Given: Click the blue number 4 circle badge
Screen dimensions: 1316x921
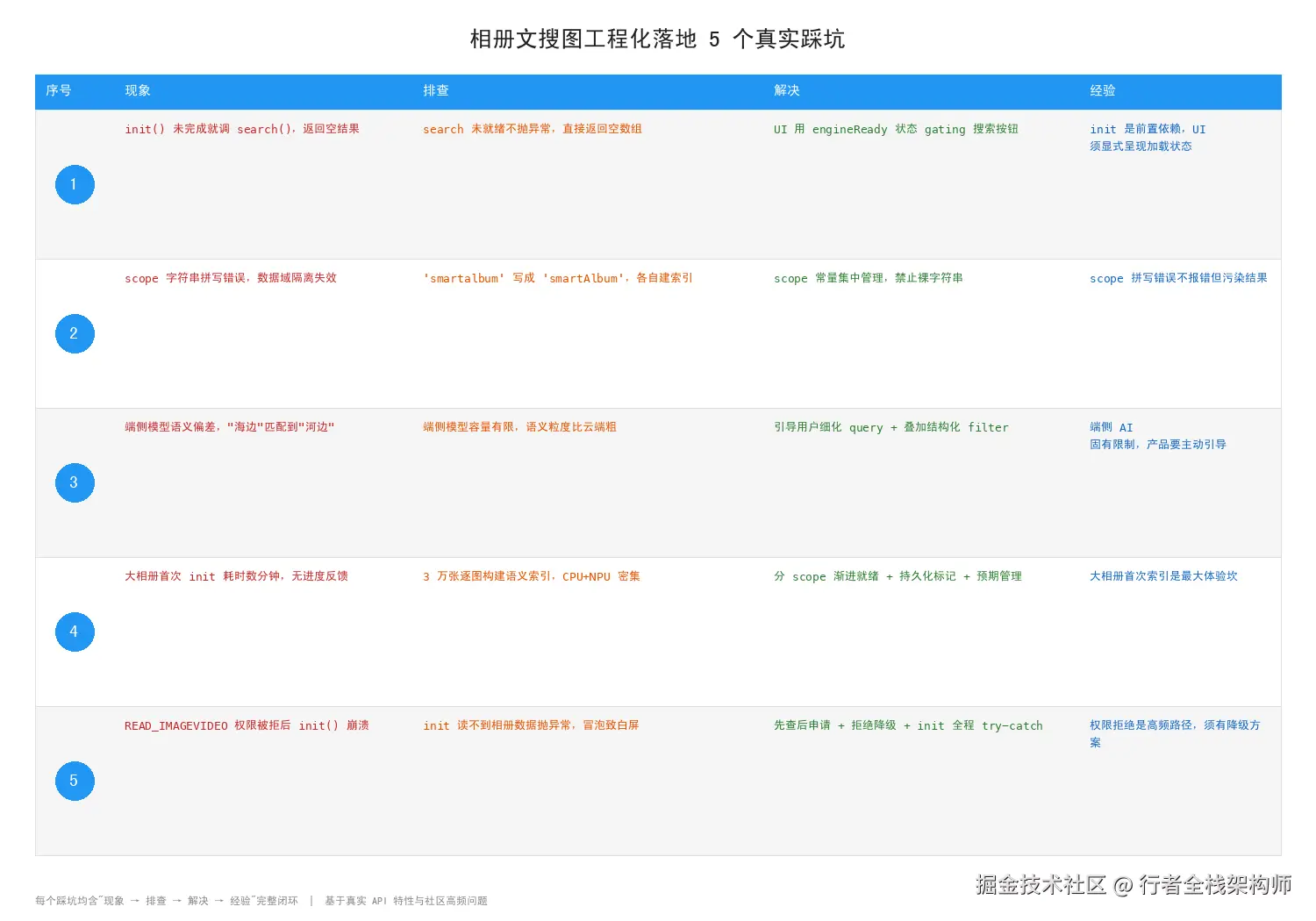Looking at the screenshot, I should point(75,632).
